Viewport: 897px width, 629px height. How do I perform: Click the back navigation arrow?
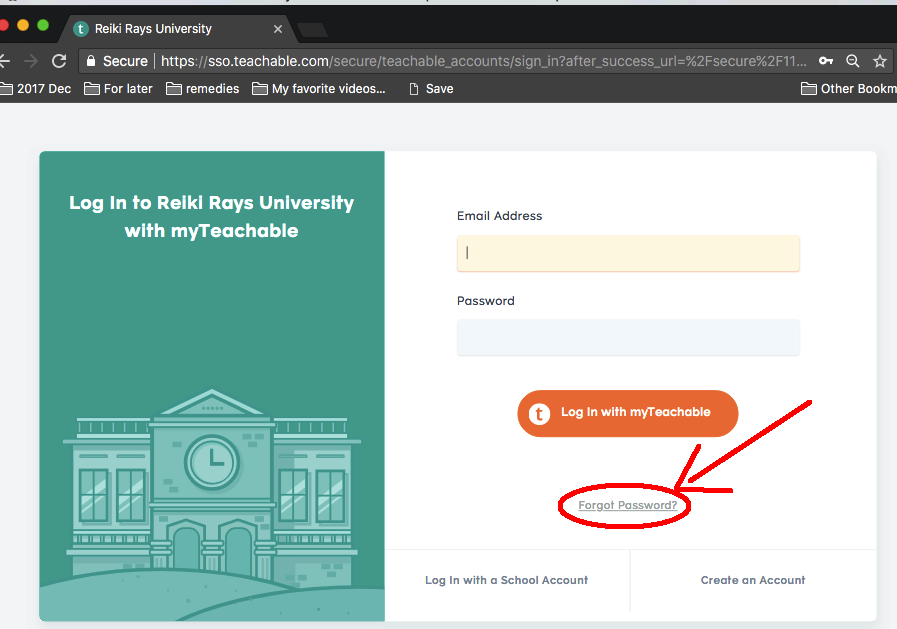[x=5, y=61]
